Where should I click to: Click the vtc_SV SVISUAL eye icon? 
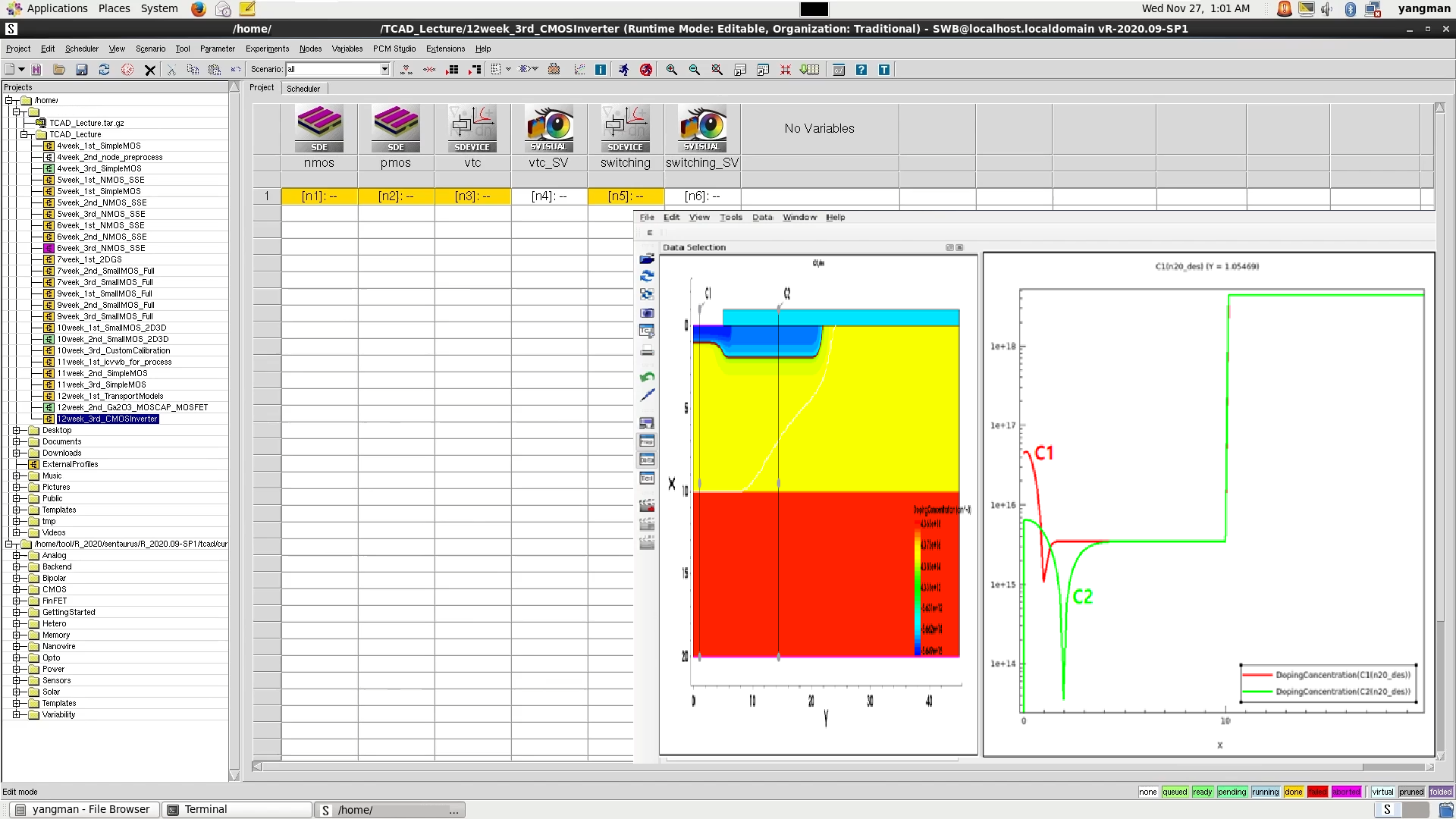point(549,129)
